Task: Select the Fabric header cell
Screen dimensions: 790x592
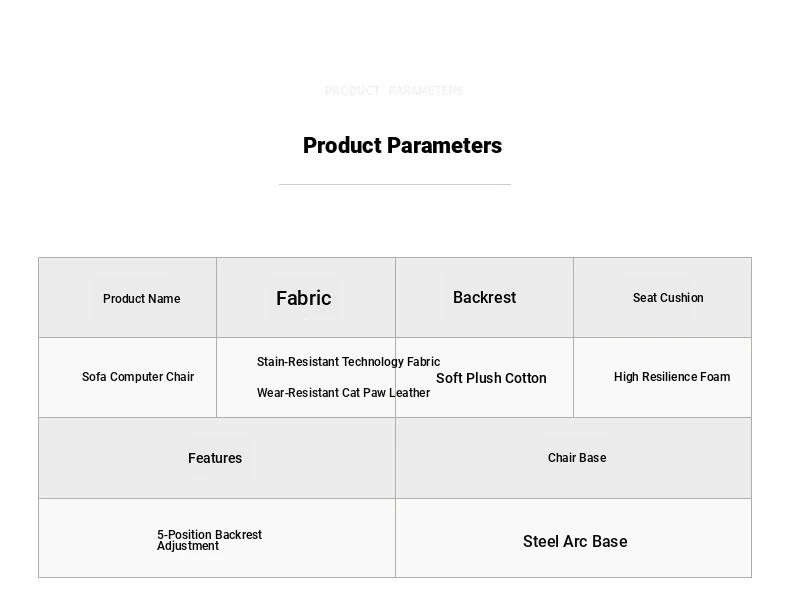Action: click(x=306, y=298)
